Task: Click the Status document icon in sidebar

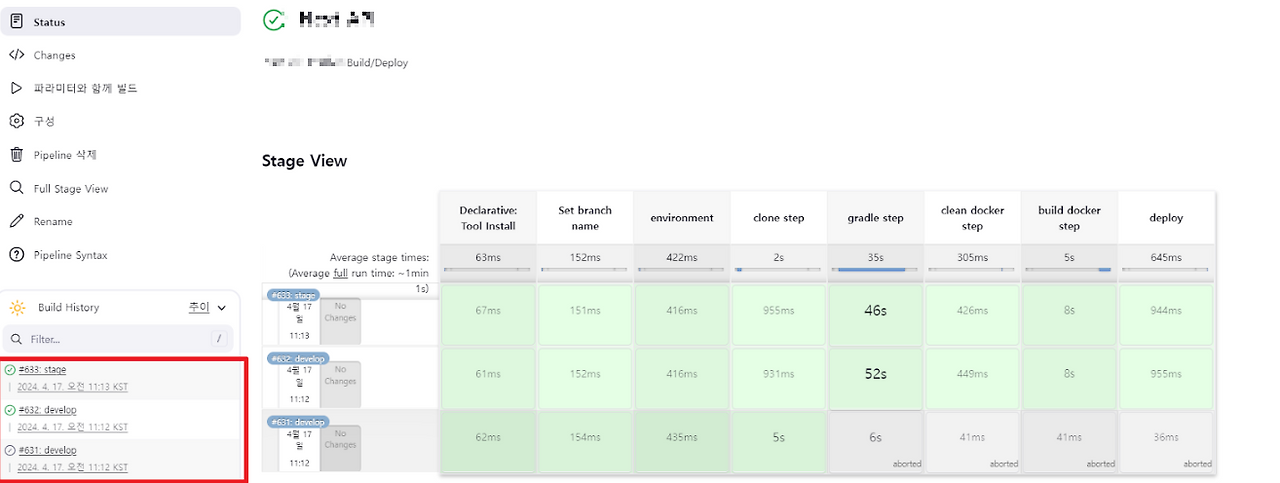Action: 16,22
